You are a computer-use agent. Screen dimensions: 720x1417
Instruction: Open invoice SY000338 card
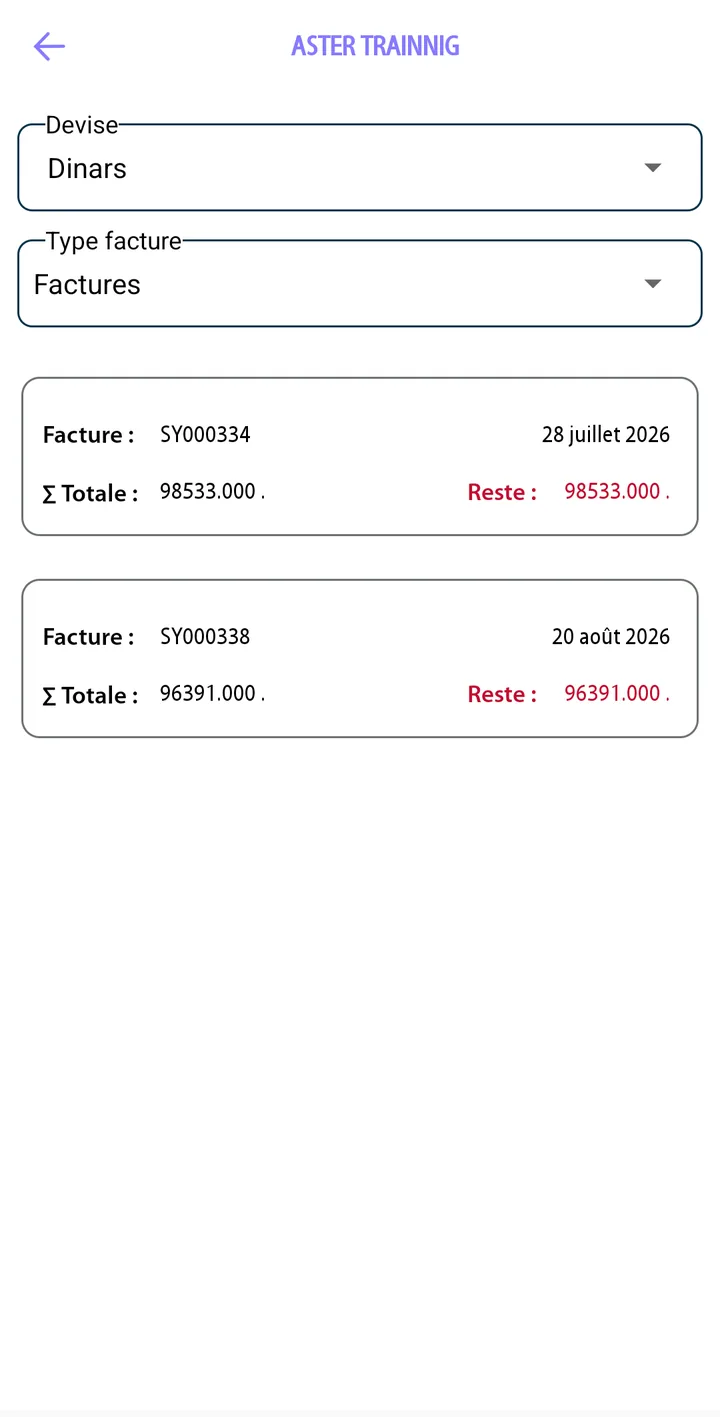(360, 659)
